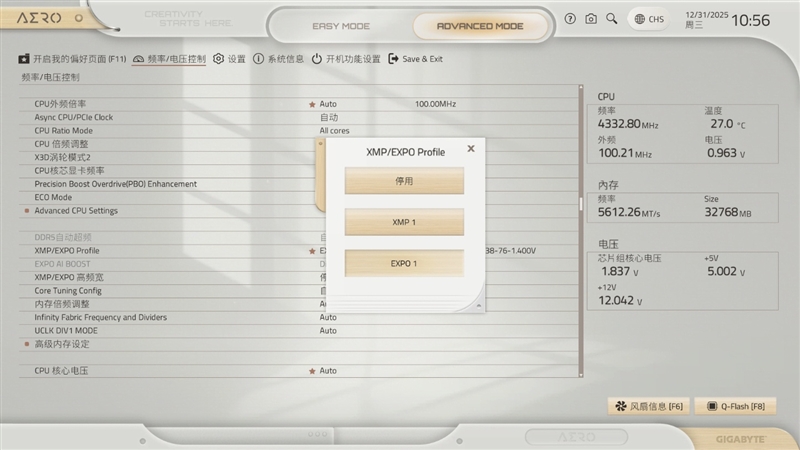The height and width of the screenshot is (450, 800).
Task: Click the AERO logo at top left
Action: (x=39, y=18)
